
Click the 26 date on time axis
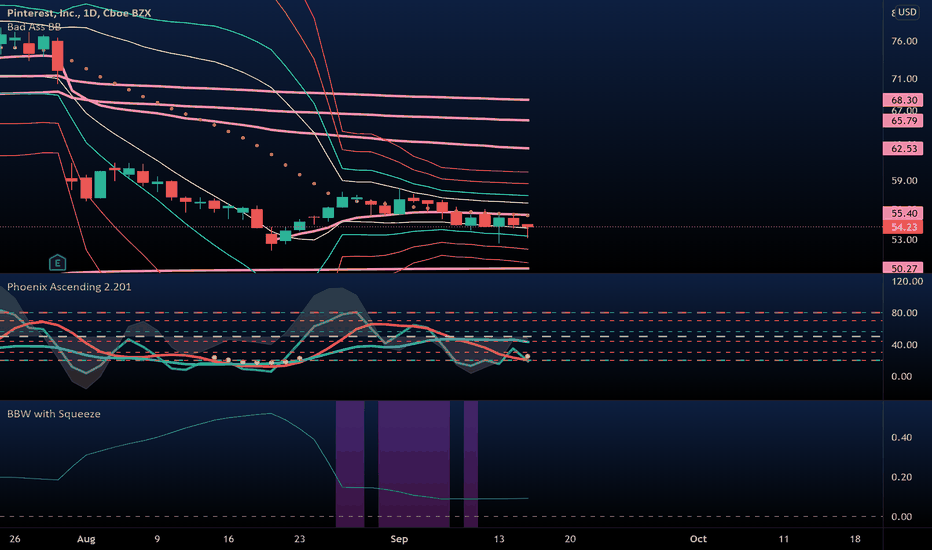tap(15, 539)
